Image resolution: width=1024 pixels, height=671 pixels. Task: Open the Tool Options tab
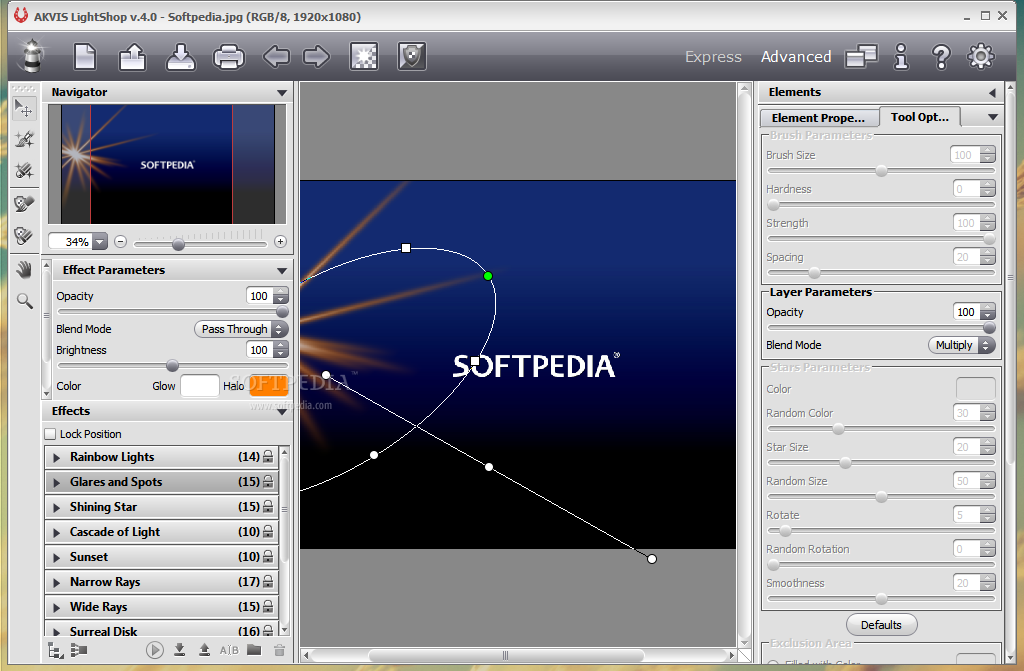[920, 117]
